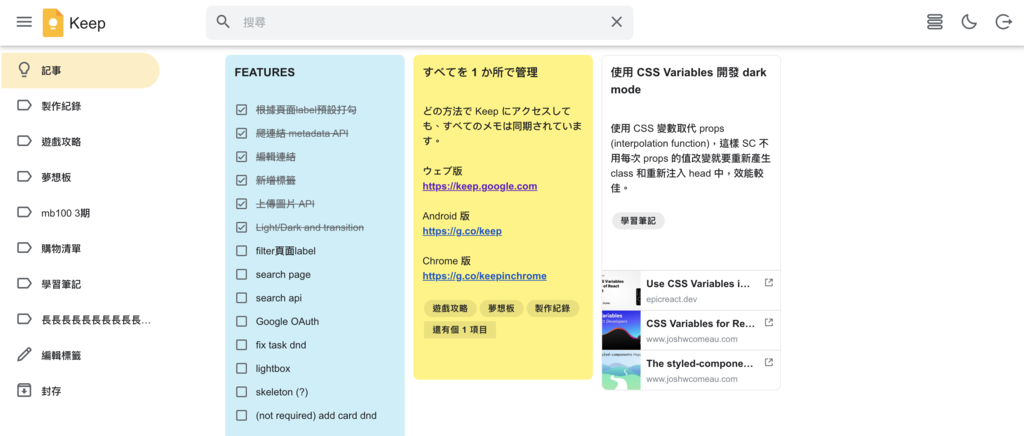The image size is (1024, 436).
Task: Check the search page task
Action: tap(242, 274)
